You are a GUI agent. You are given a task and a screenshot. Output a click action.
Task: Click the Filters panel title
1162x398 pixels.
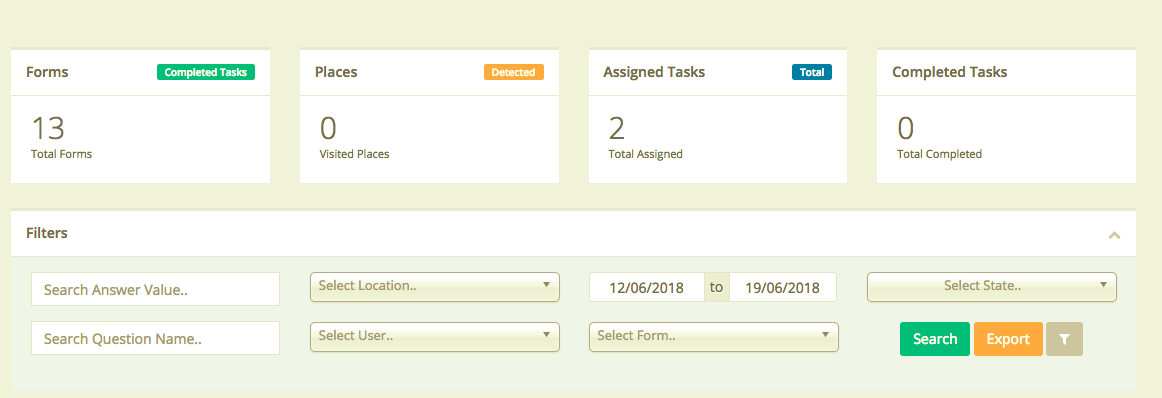point(47,233)
